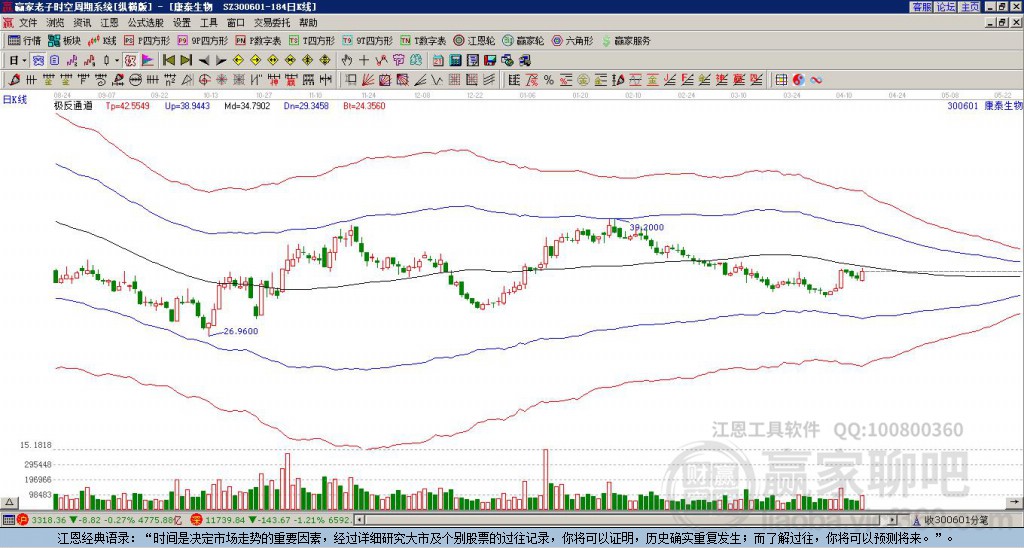Click the right-arrow button beside volume panel
The height and width of the screenshot is (548, 1024).
(1014, 502)
